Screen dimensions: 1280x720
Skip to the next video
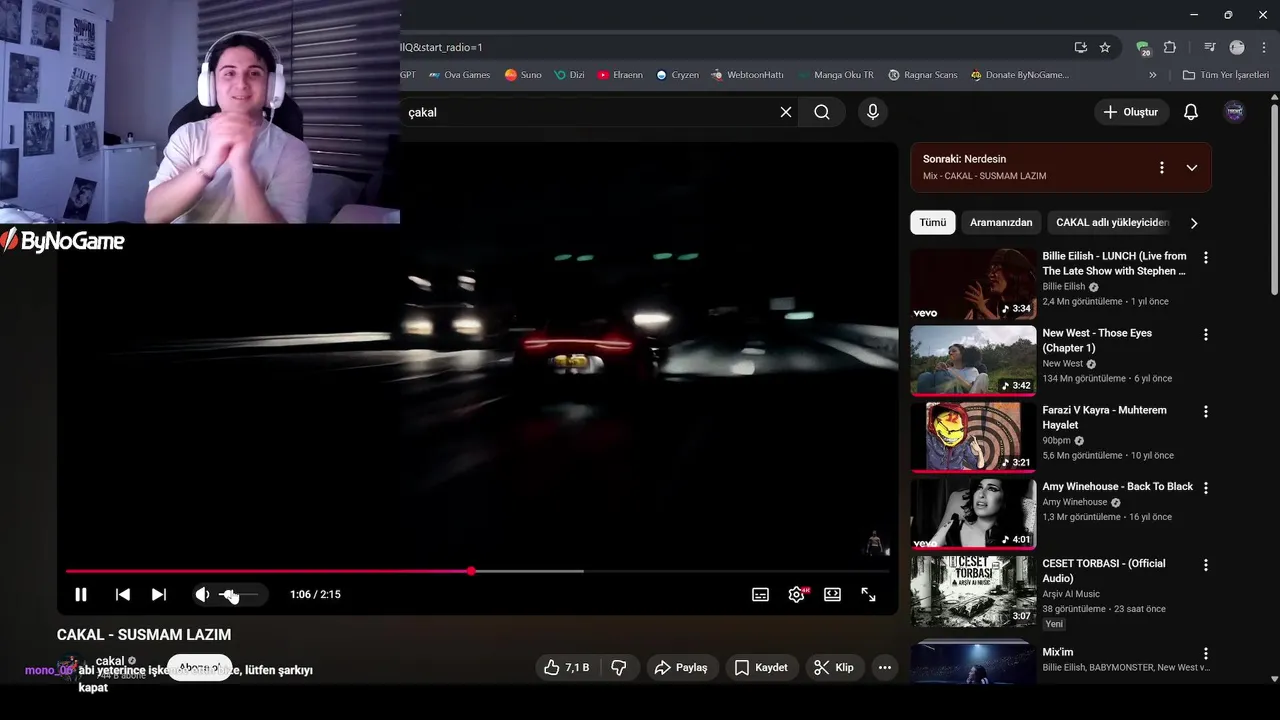159,594
